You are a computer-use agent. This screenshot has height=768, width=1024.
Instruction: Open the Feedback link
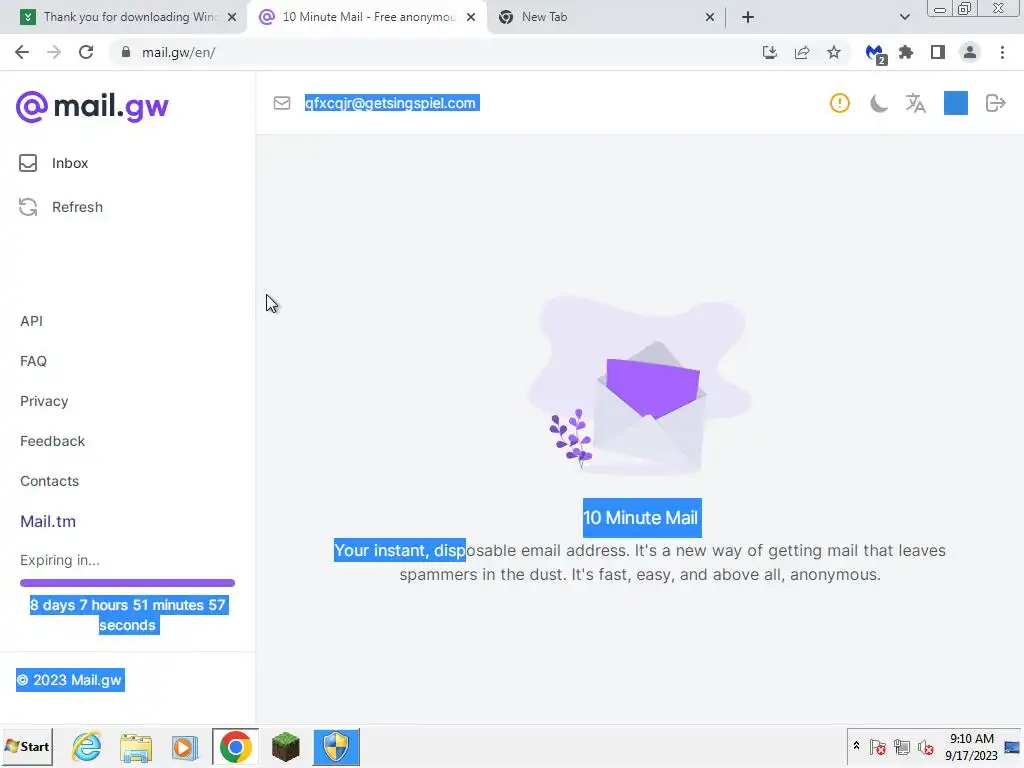click(x=52, y=441)
